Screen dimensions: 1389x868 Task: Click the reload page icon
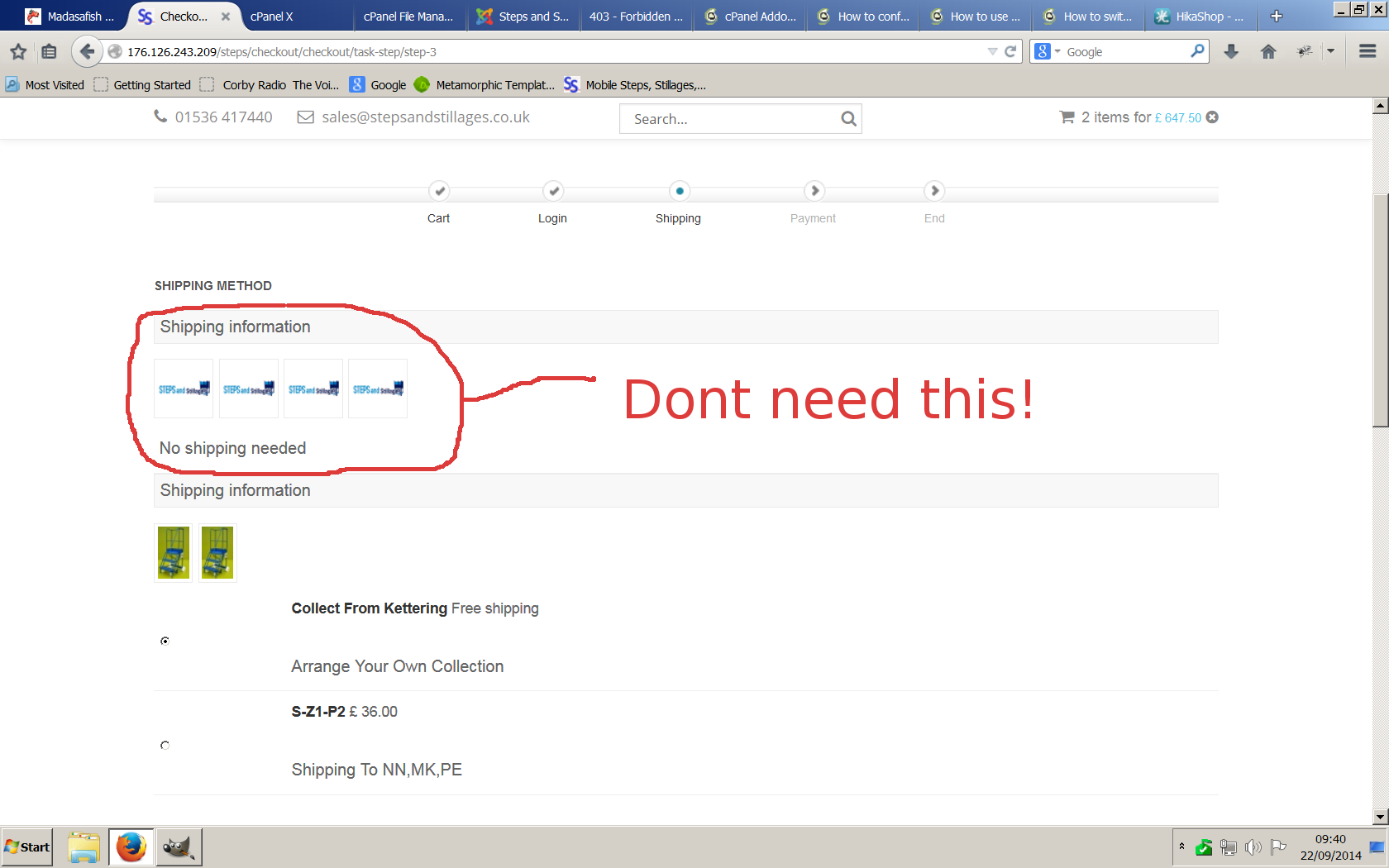(1010, 52)
